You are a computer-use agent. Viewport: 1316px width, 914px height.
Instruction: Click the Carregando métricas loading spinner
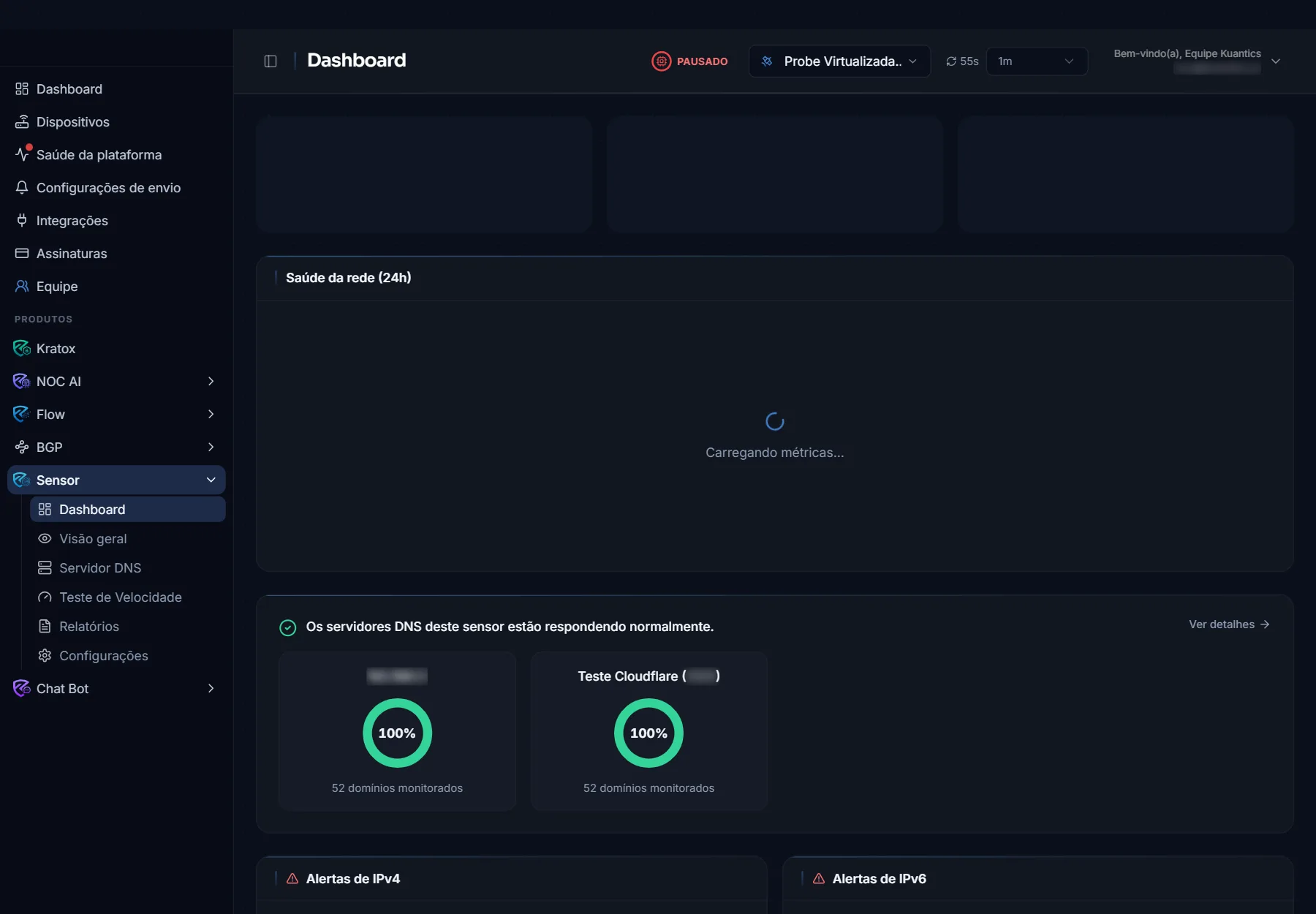[x=775, y=422]
